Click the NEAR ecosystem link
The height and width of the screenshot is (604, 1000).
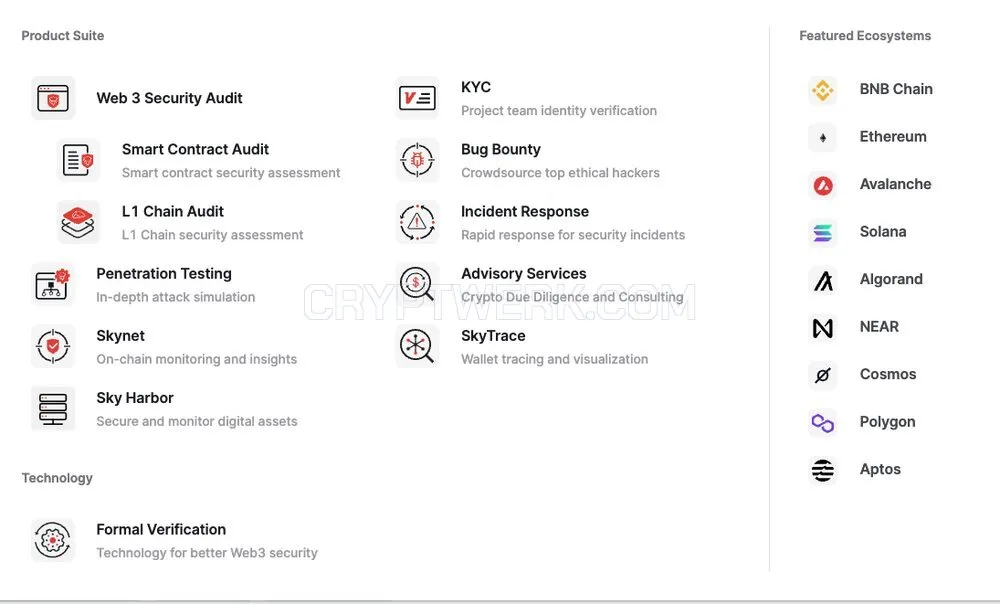point(853,327)
